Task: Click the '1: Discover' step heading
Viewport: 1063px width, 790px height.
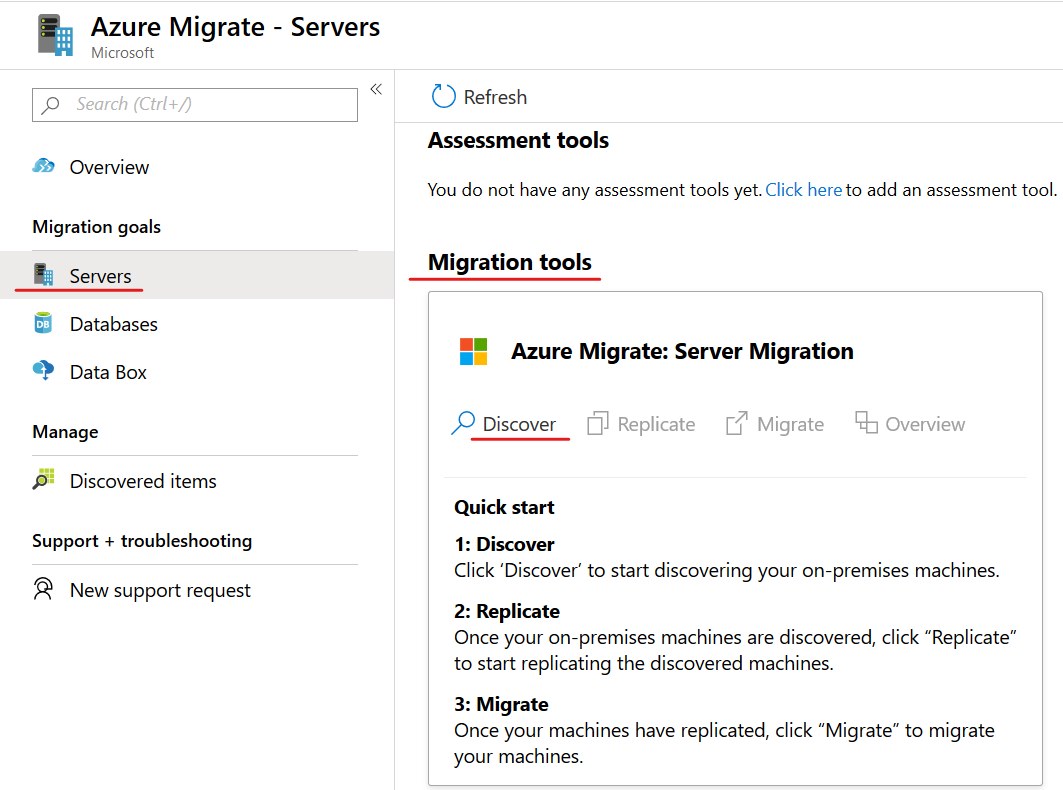Action: click(x=504, y=544)
